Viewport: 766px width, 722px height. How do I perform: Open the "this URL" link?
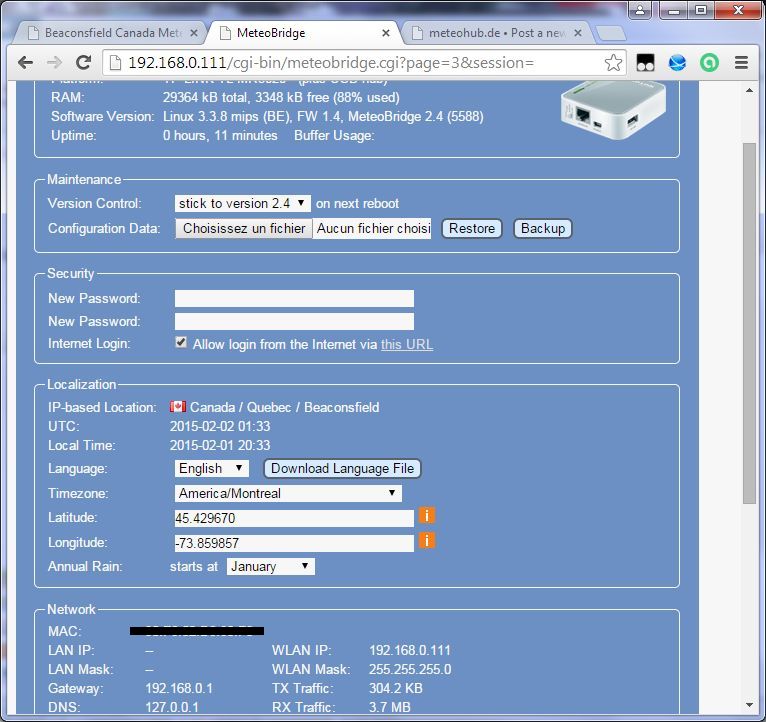(407, 344)
